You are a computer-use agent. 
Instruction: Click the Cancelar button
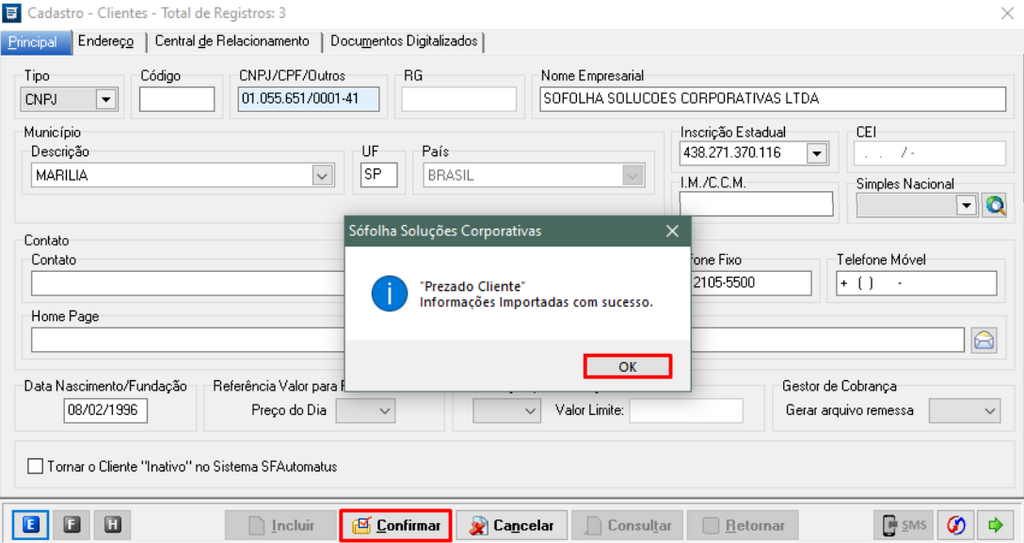coord(514,525)
